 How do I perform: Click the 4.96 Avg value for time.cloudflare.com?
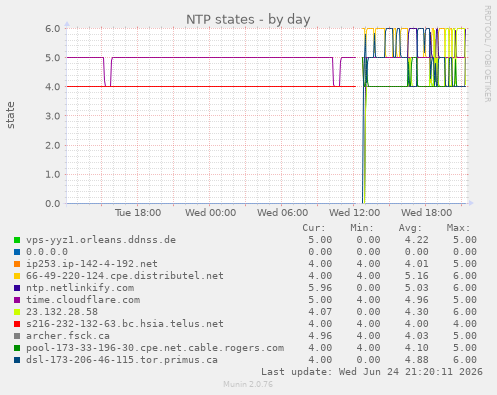point(417,300)
